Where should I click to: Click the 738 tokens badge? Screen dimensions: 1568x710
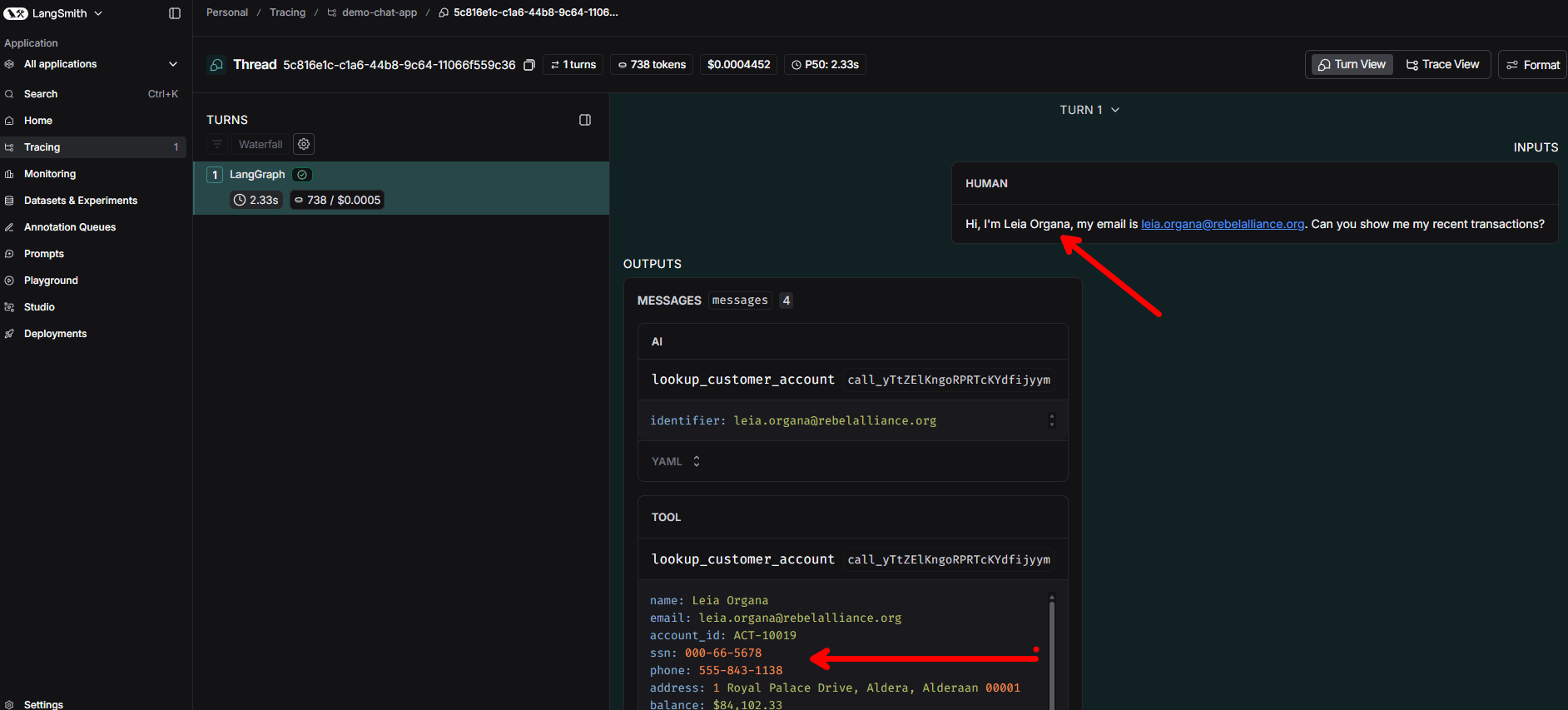652,65
